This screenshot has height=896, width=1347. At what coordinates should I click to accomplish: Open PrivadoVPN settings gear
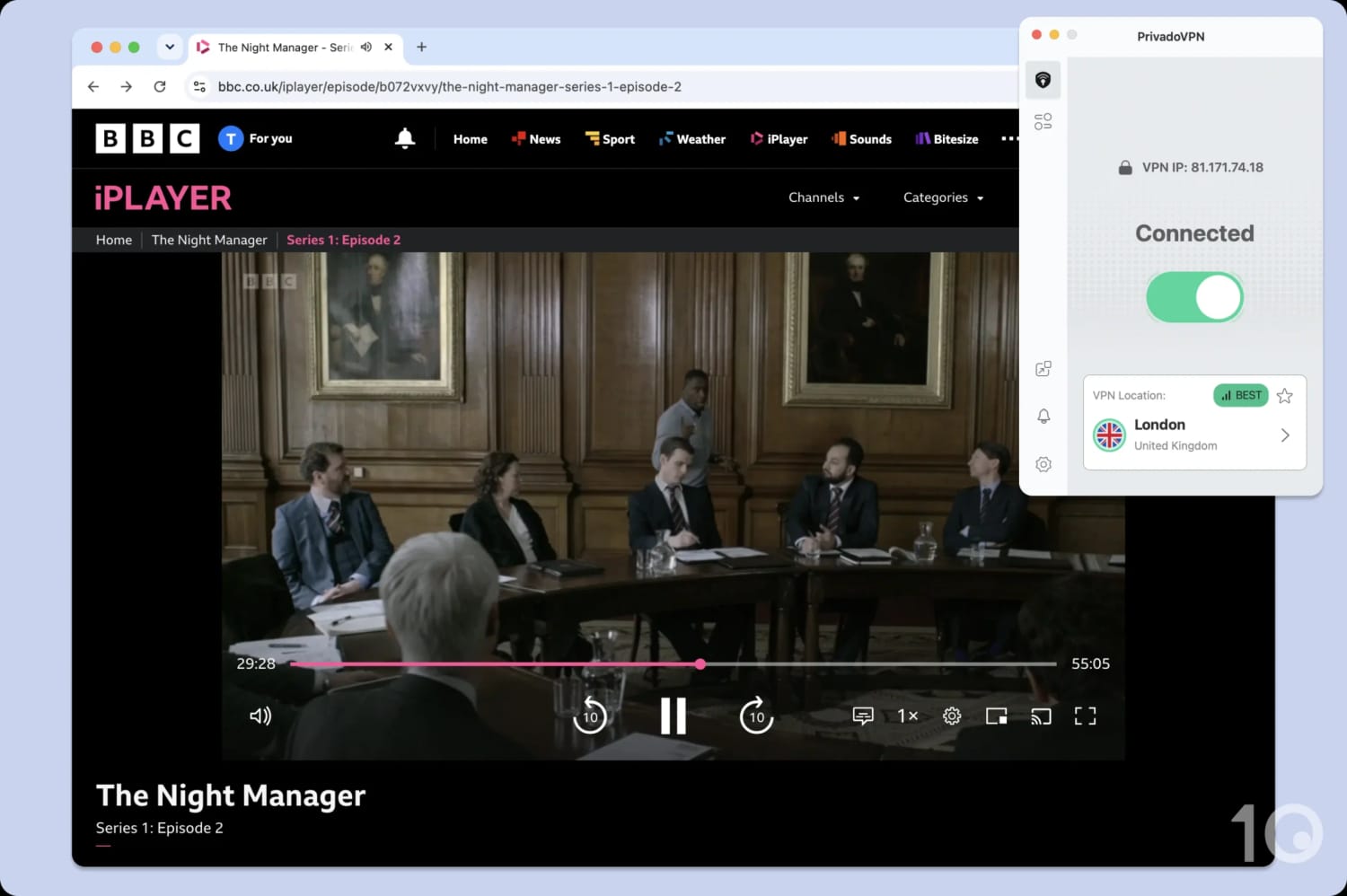pos(1043,464)
